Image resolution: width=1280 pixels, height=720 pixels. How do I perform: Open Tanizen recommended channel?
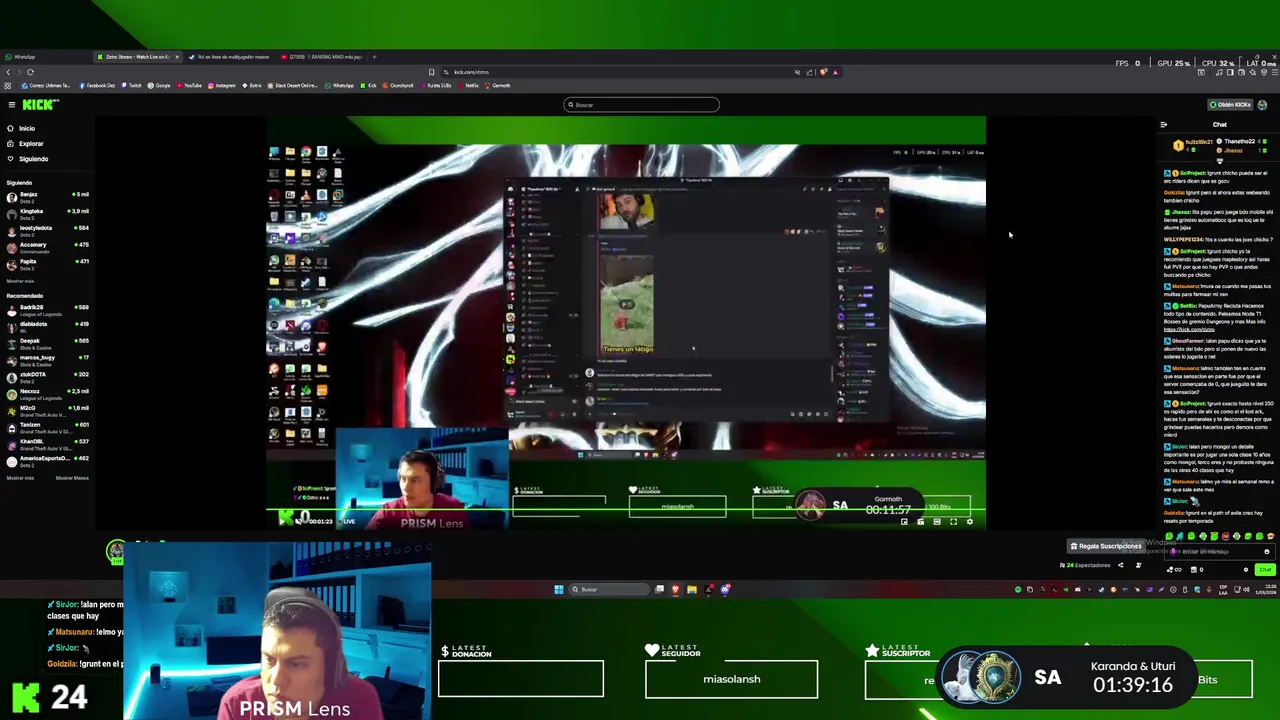(46, 427)
